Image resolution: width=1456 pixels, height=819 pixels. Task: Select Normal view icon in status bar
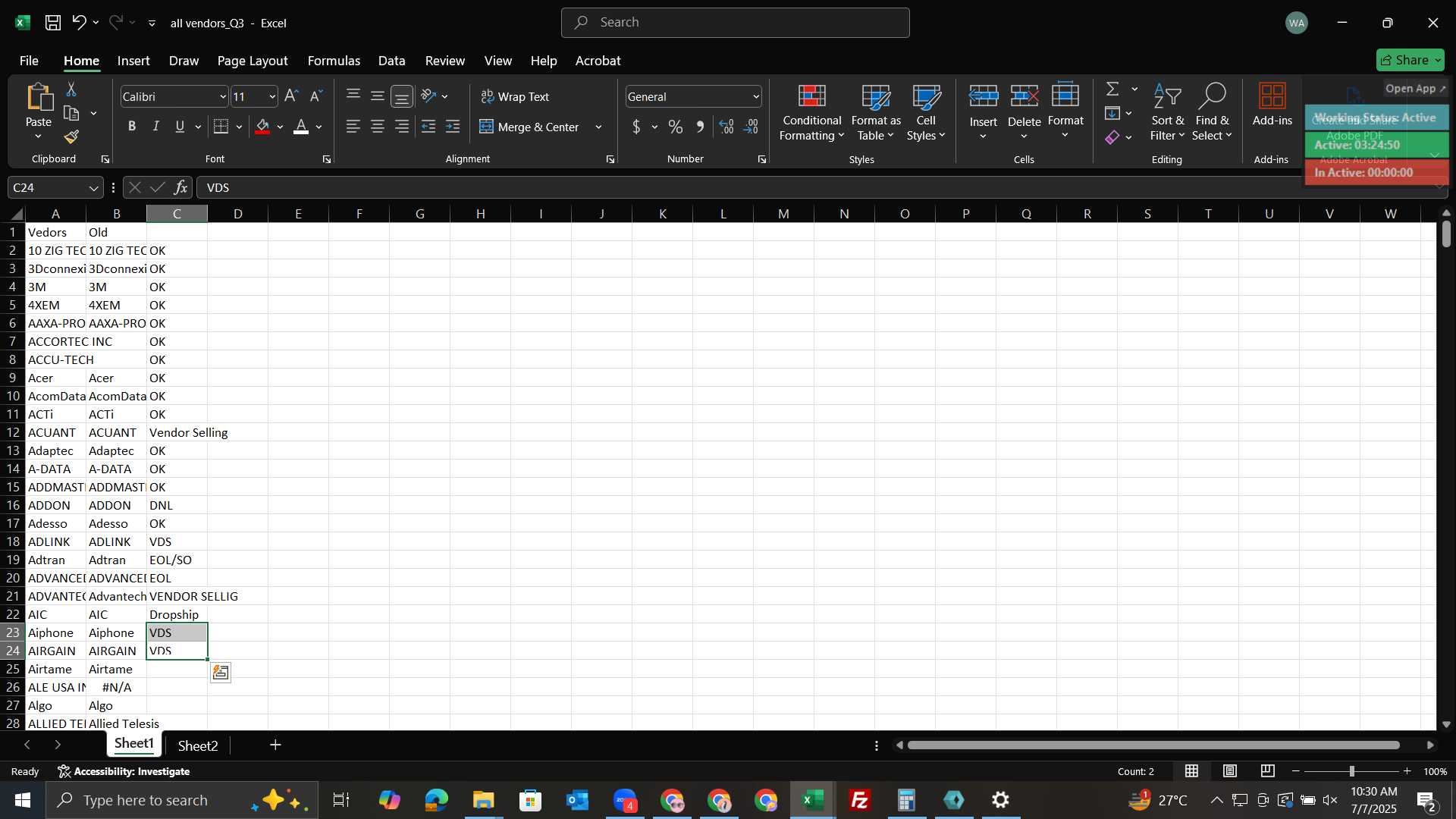pyautogui.click(x=1192, y=771)
